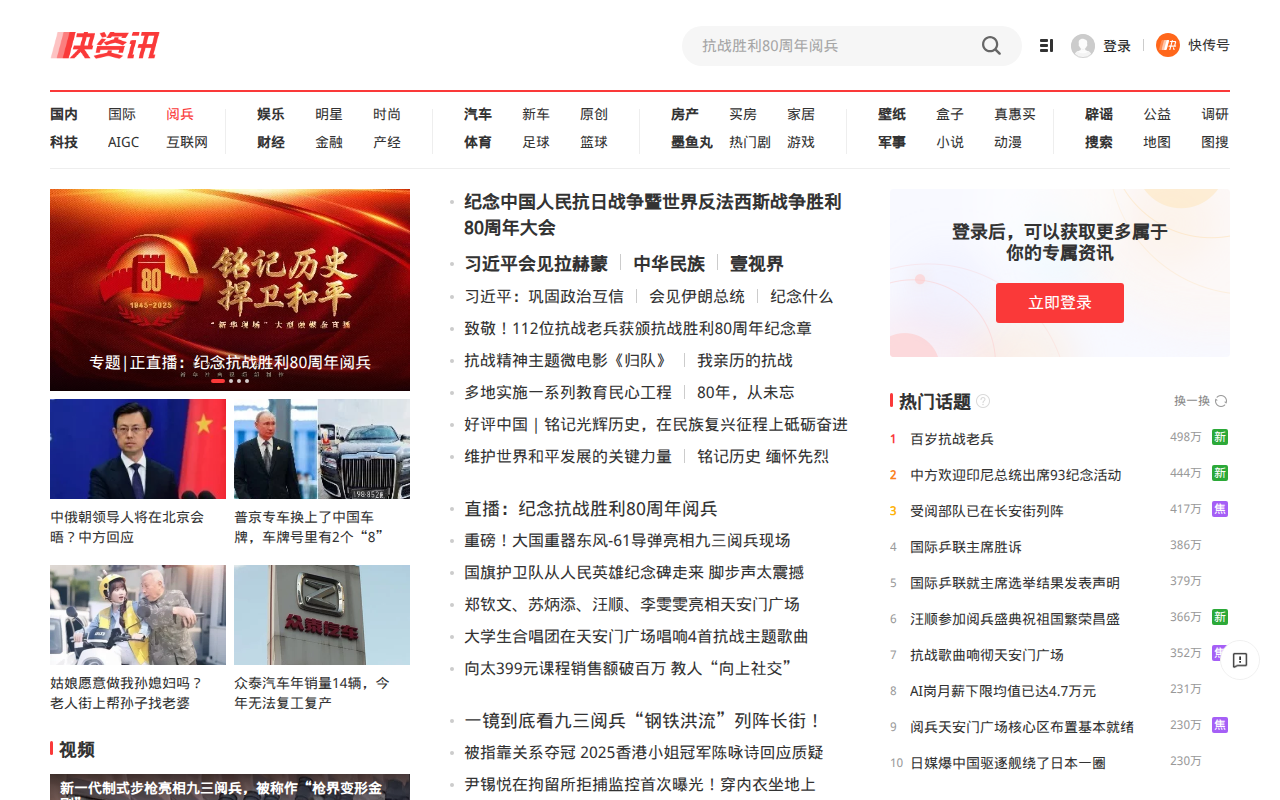Image resolution: width=1280 pixels, height=800 pixels.
Task: Open the floating feedback icon
Action: click(x=1240, y=660)
